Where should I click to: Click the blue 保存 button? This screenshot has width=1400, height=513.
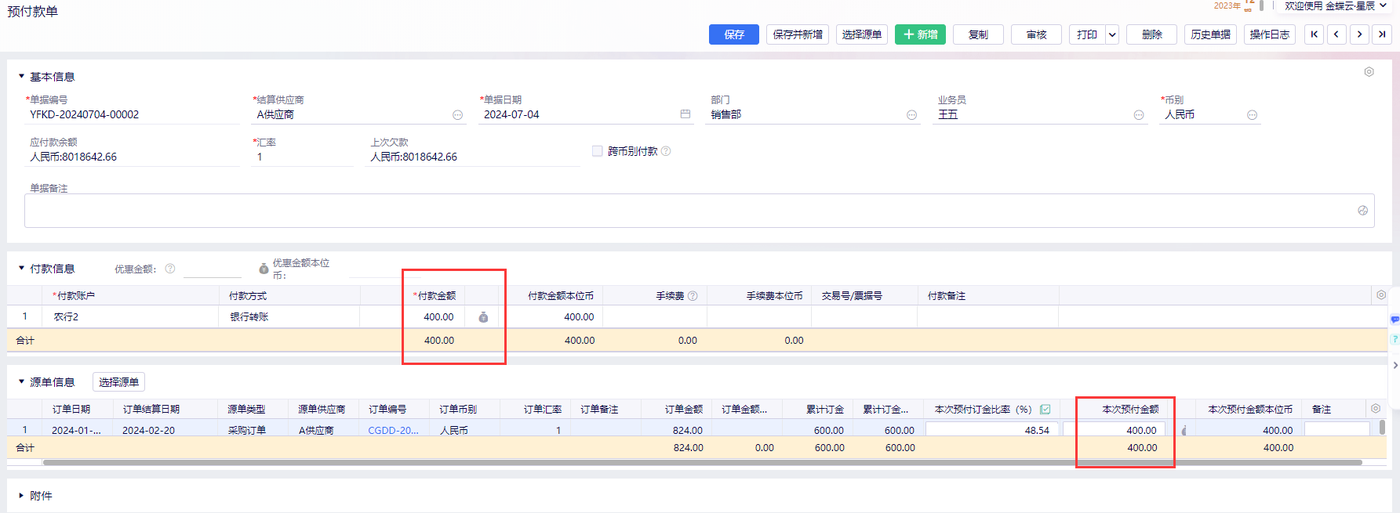click(734, 34)
